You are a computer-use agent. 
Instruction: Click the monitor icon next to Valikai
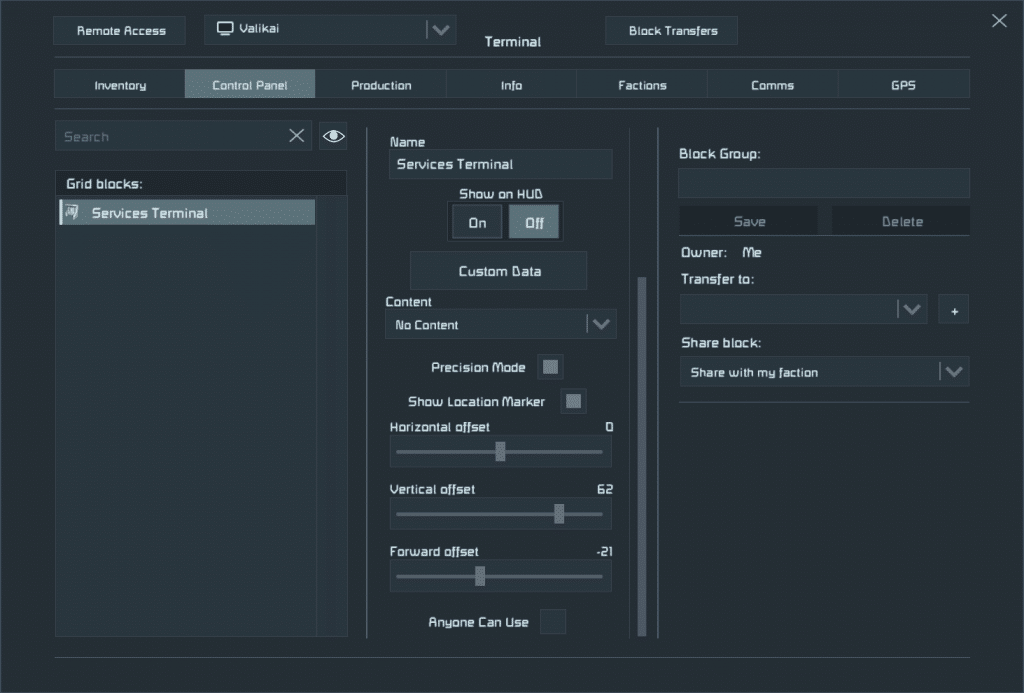225,29
